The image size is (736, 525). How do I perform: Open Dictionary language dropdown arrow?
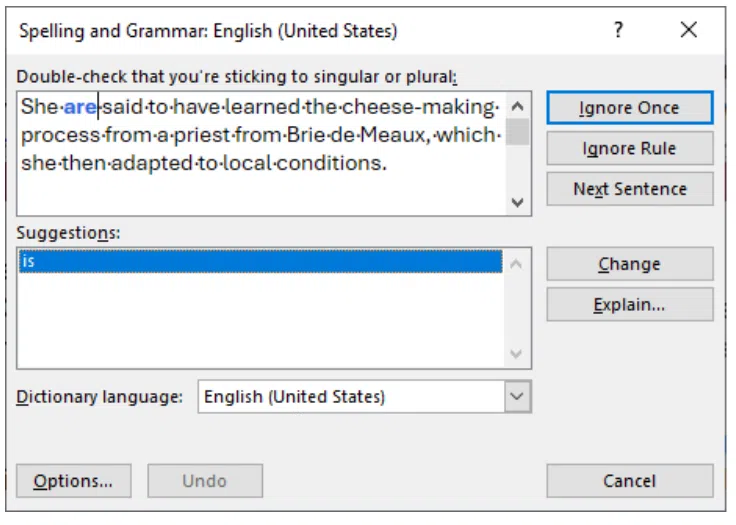(517, 396)
